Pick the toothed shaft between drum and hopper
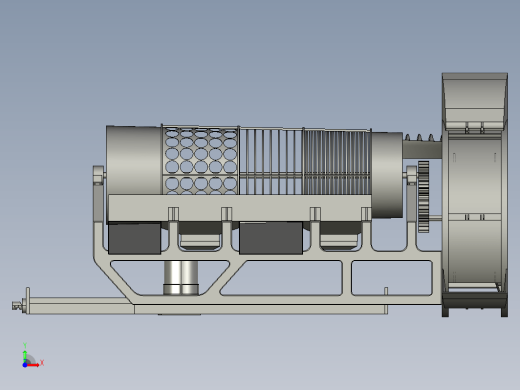The width and height of the screenshot is (520, 390). (x=422, y=147)
